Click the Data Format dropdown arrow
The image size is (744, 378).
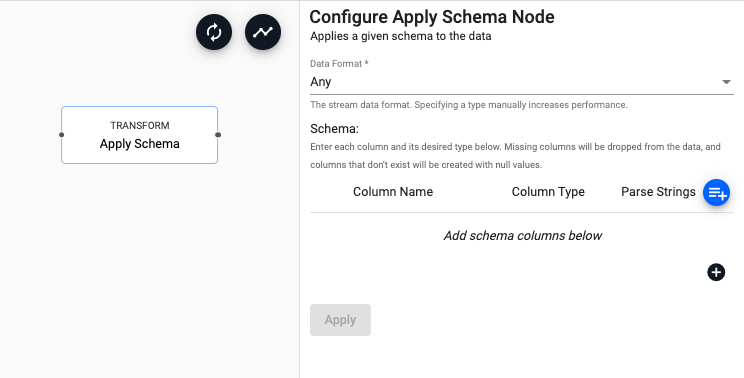tap(726, 82)
